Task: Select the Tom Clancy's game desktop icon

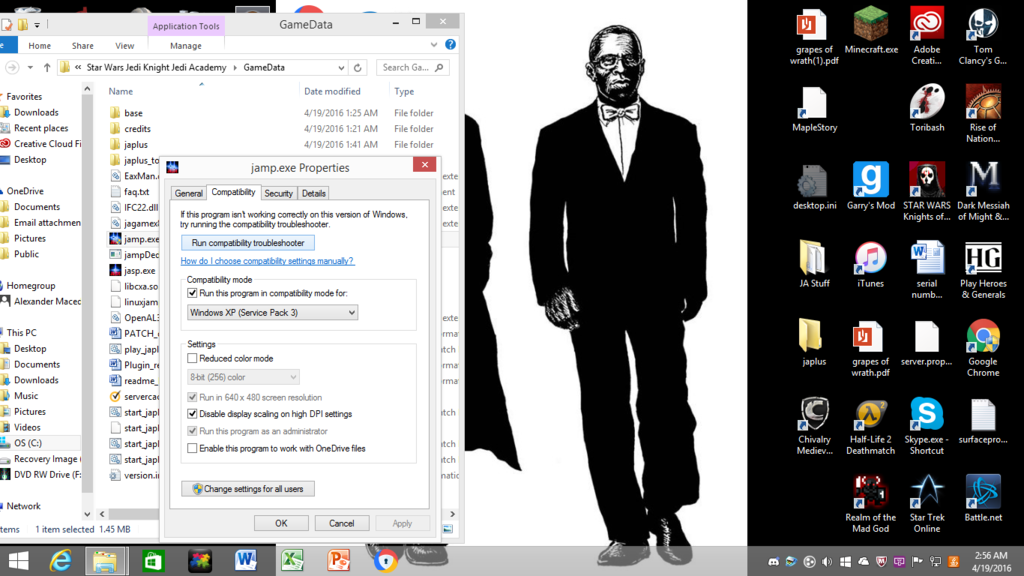Action: click(982, 36)
